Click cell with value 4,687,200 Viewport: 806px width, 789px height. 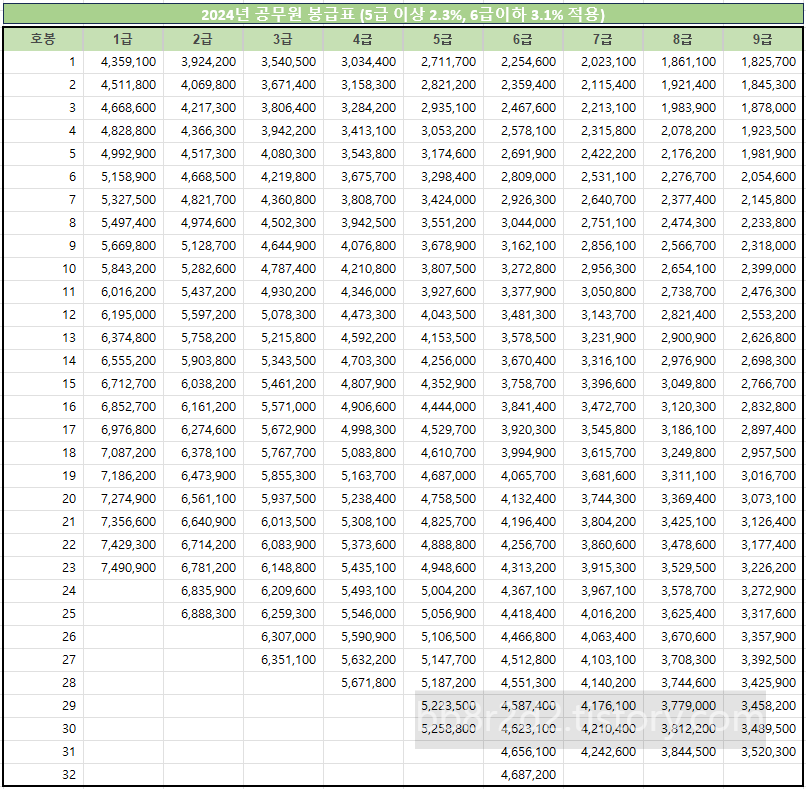coord(523,775)
